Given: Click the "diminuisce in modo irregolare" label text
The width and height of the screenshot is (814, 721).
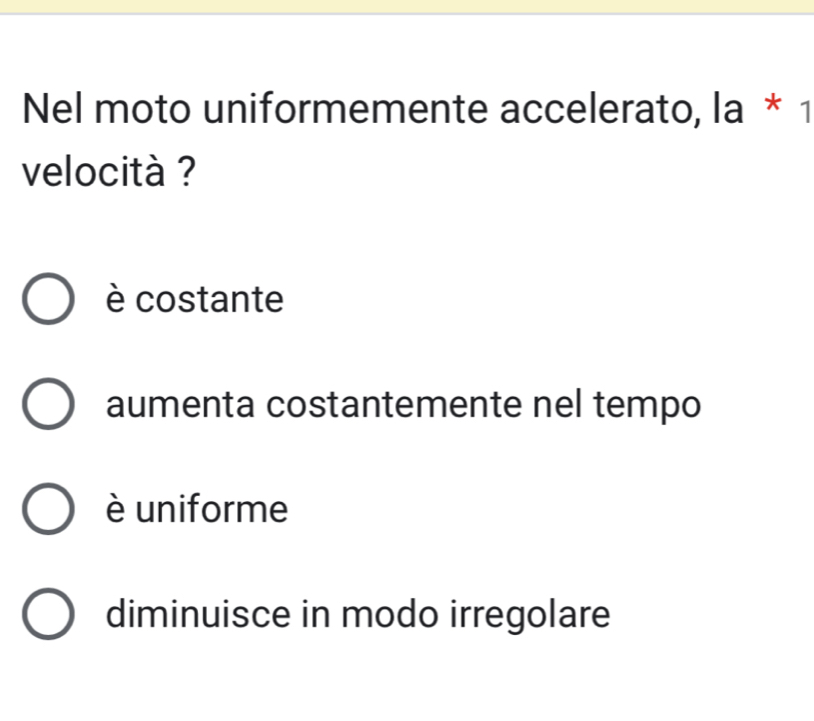Looking at the screenshot, I should coord(358,613).
